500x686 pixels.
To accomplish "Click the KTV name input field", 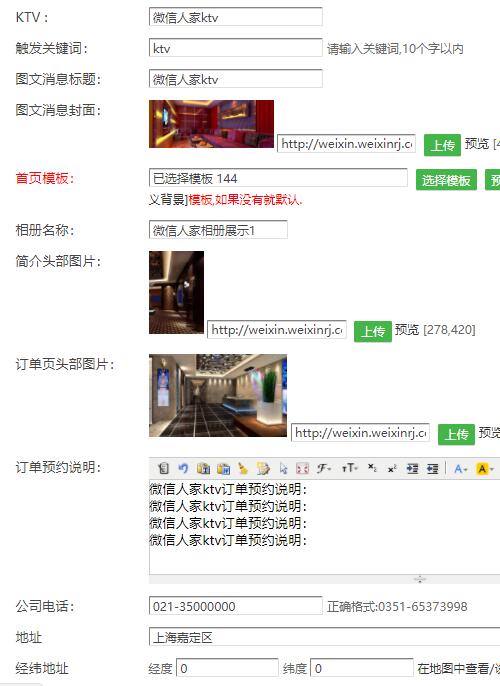I will (236, 17).
